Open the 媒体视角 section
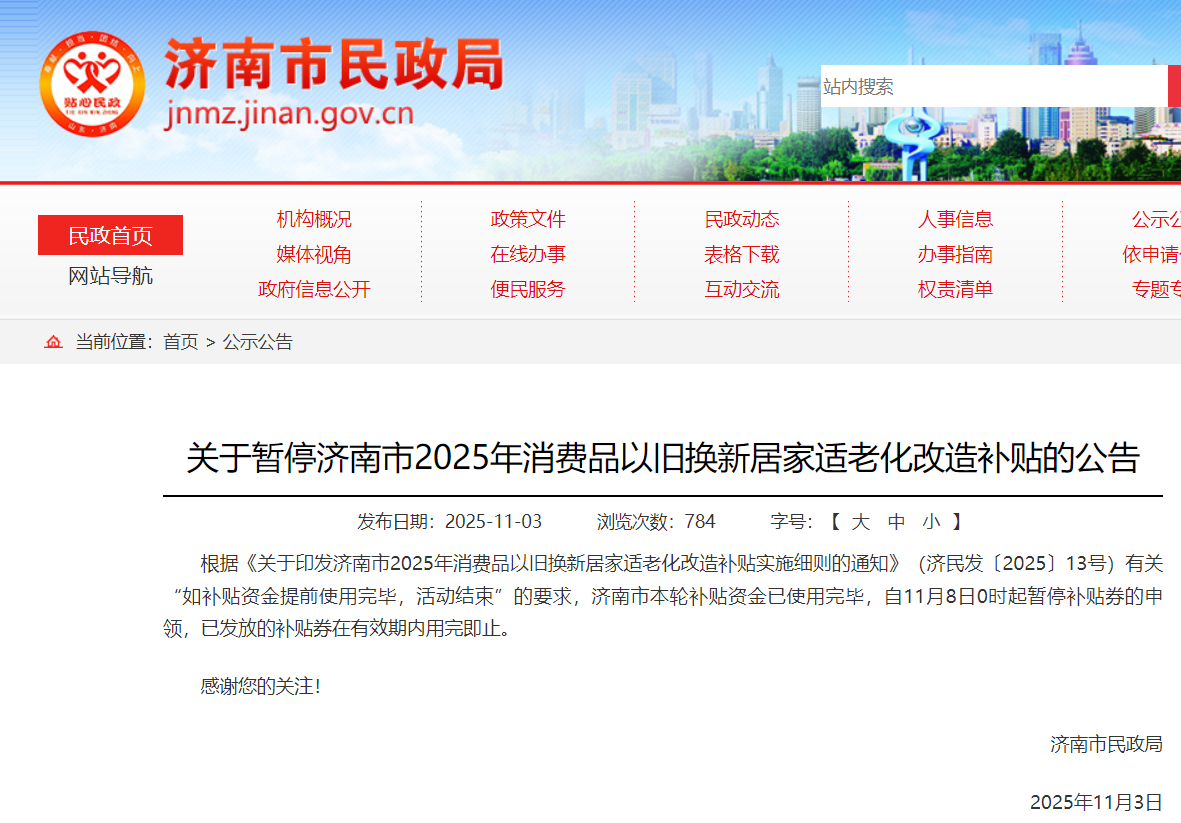 click(x=316, y=254)
